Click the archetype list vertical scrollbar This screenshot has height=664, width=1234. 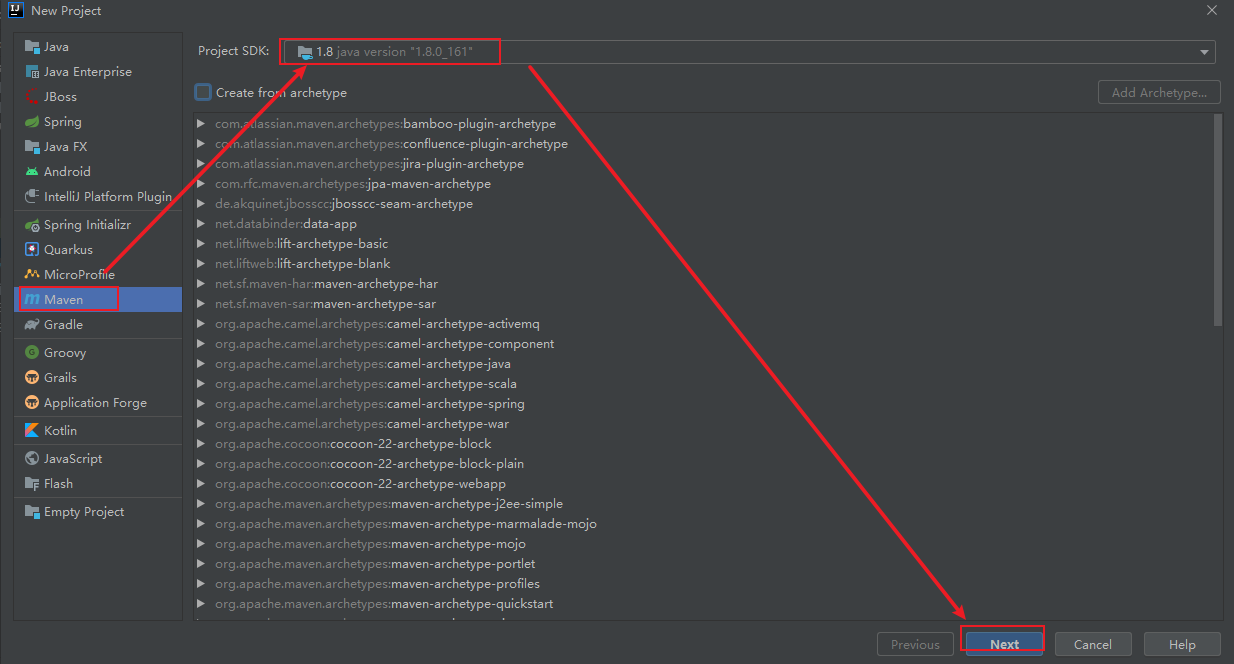pyautogui.click(x=1217, y=220)
